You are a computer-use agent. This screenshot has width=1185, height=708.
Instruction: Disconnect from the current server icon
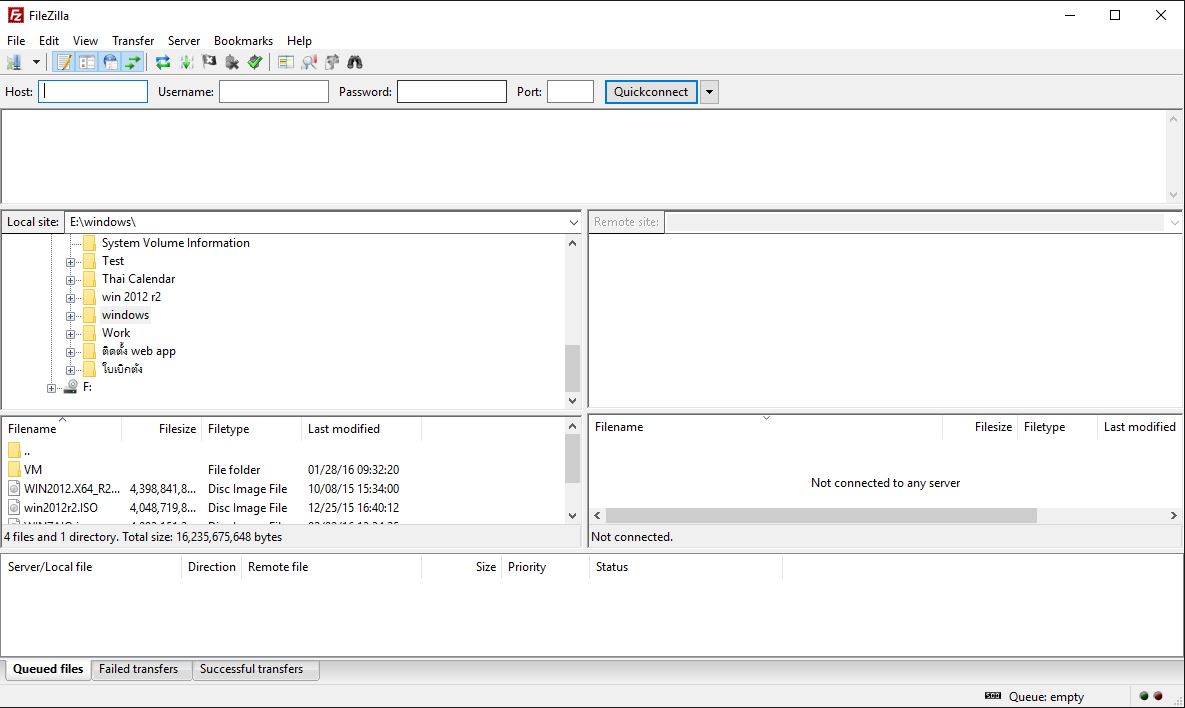pyautogui.click(x=232, y=62)
